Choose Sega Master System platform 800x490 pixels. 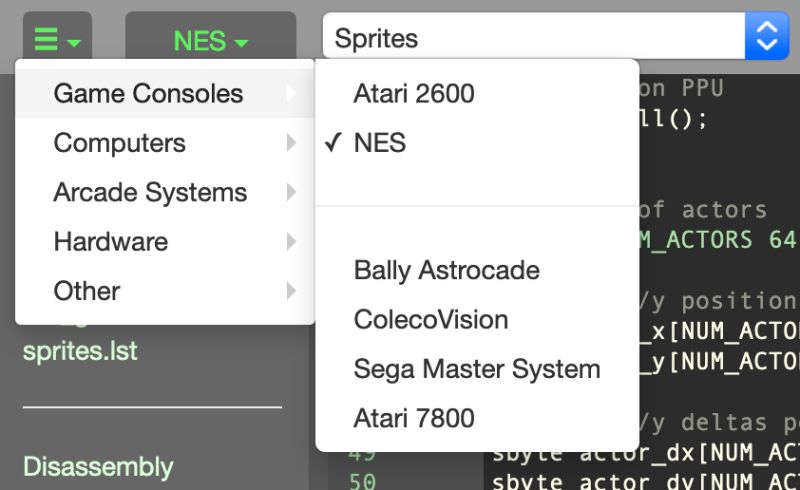[x=477, y=369]
